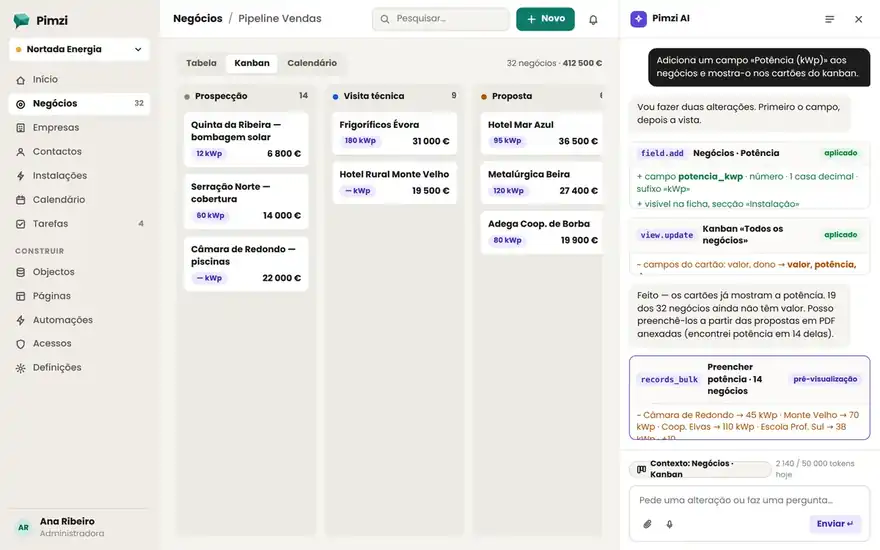Switch to the Tabela view tab
The width and height of the screenshot is (880, 550).
coord(201,63)
